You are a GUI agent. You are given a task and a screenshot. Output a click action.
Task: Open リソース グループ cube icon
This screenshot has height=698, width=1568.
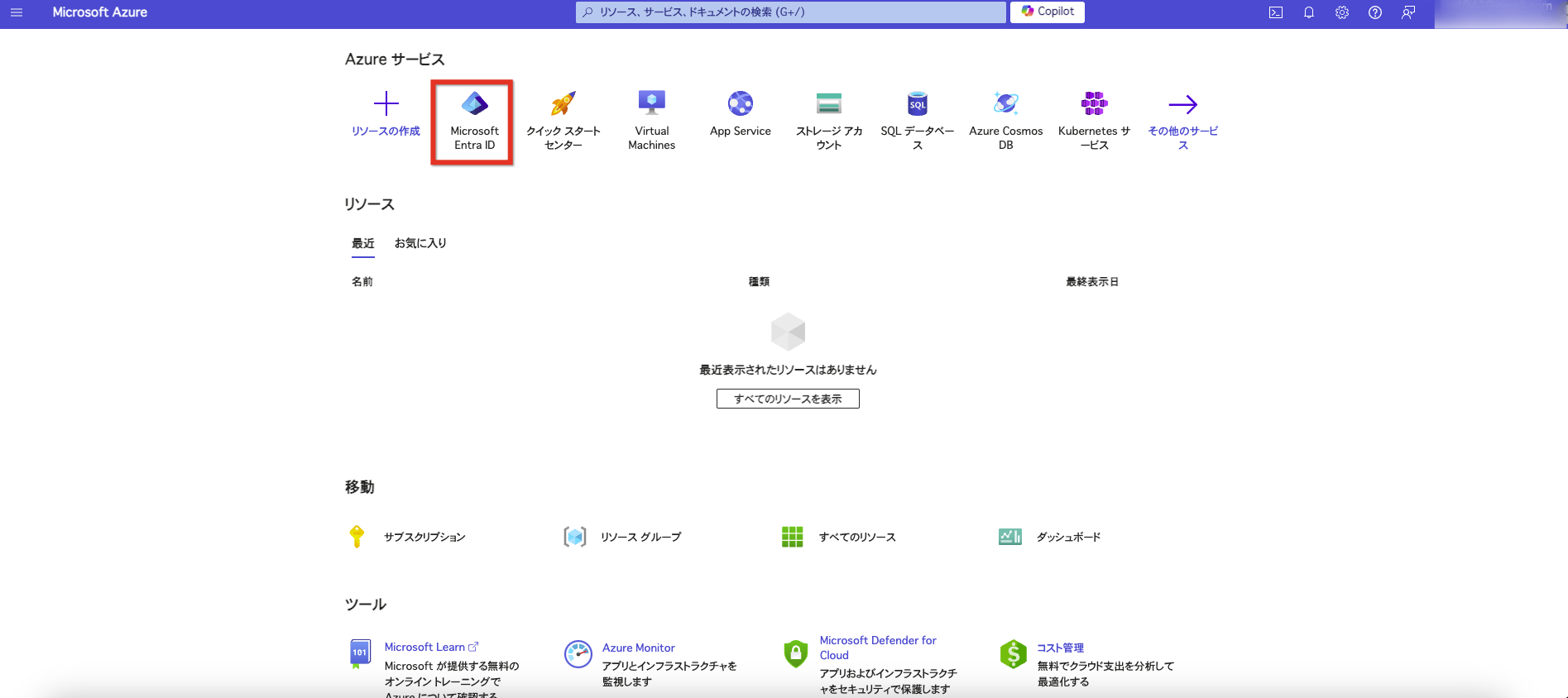click(x=575, y=537)
